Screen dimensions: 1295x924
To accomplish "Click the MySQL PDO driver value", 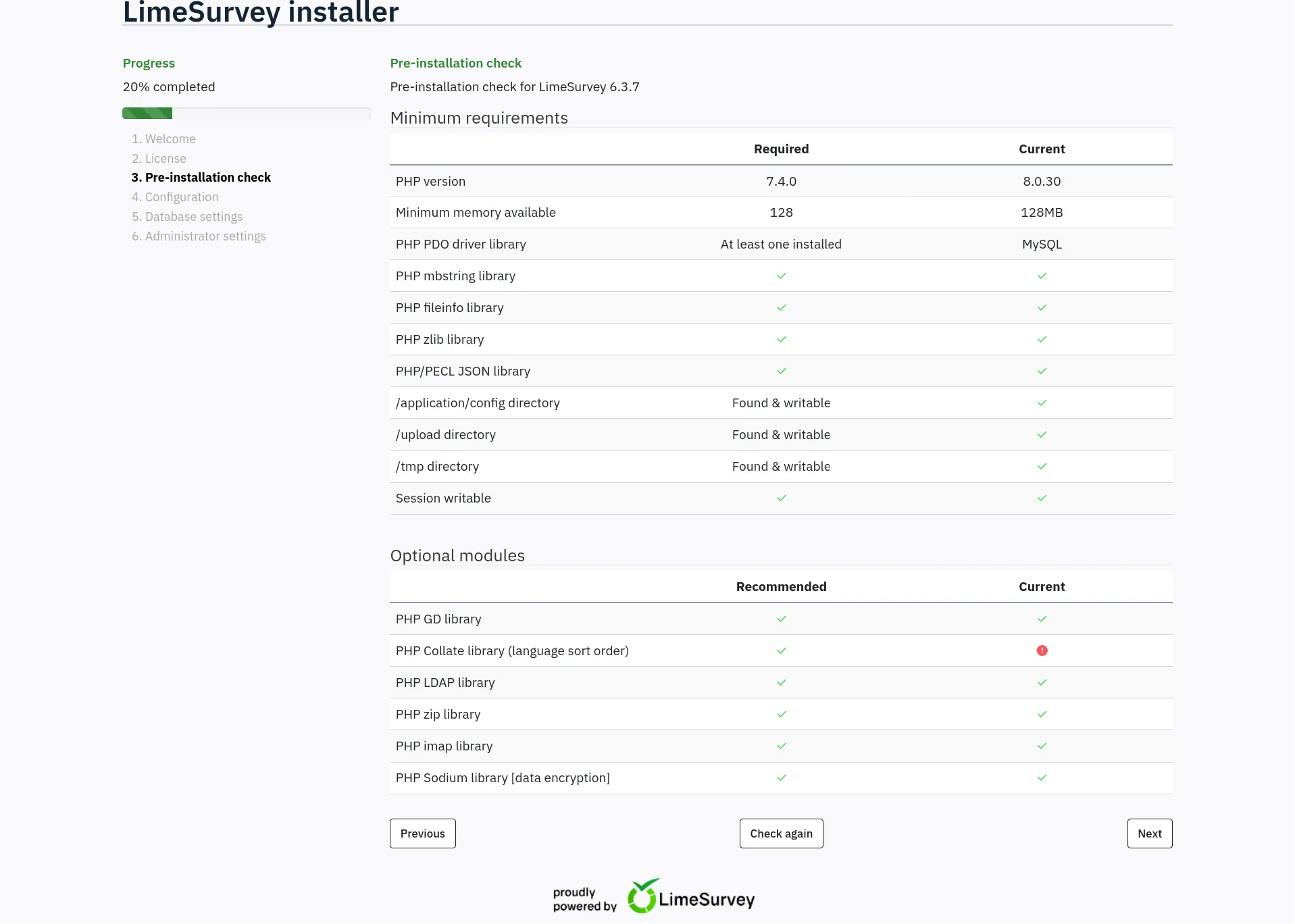I will tap(1042, 244).
